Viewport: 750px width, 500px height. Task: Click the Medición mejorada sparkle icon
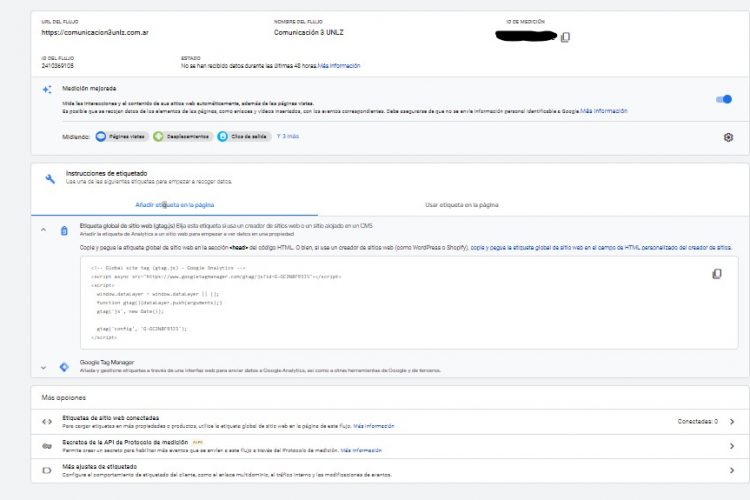47,89
